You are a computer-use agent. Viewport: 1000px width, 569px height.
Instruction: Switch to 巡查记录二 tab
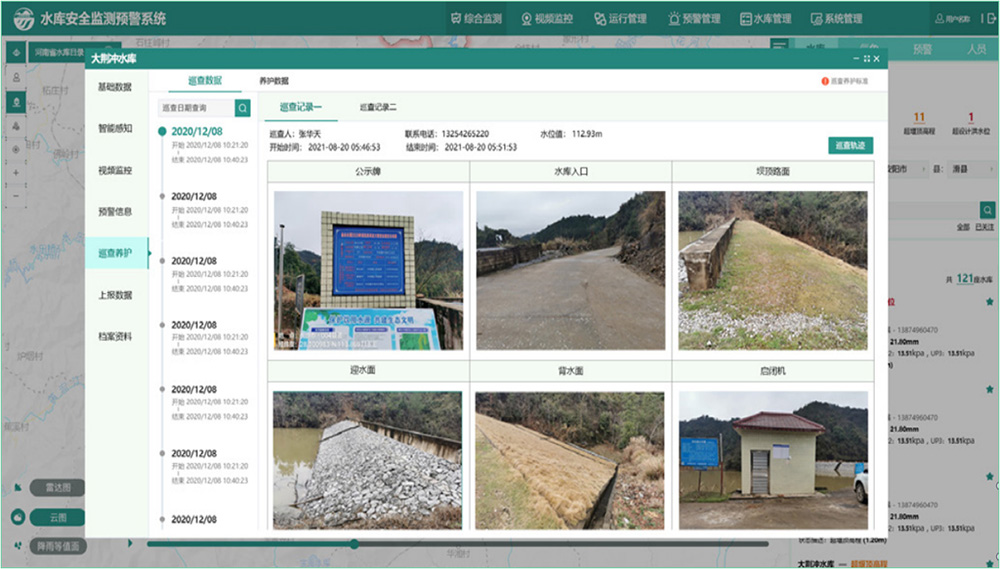point(378,107)
